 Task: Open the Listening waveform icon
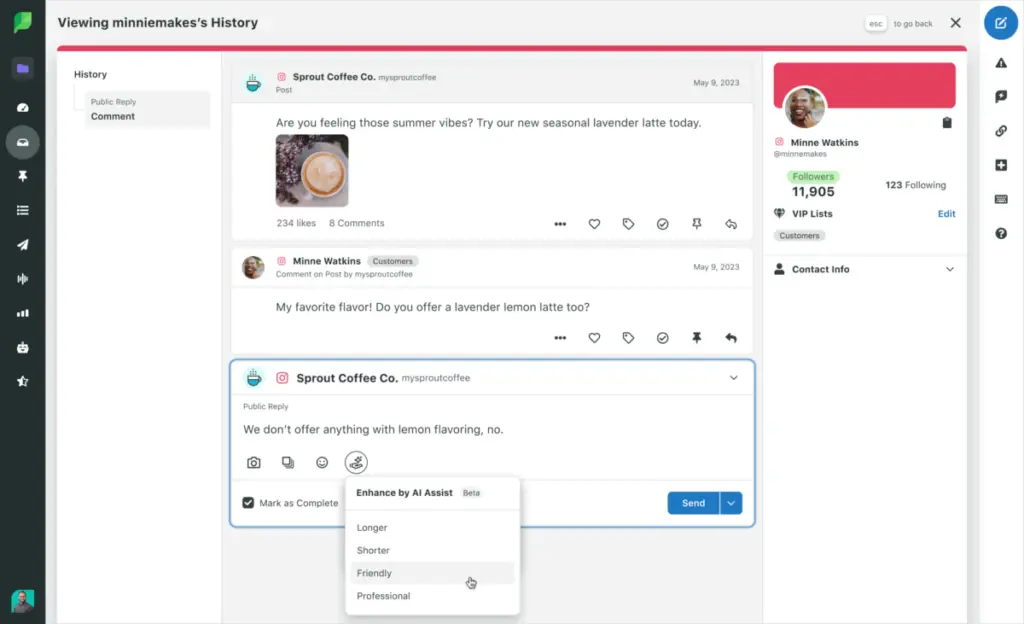[x=22, y=278]
